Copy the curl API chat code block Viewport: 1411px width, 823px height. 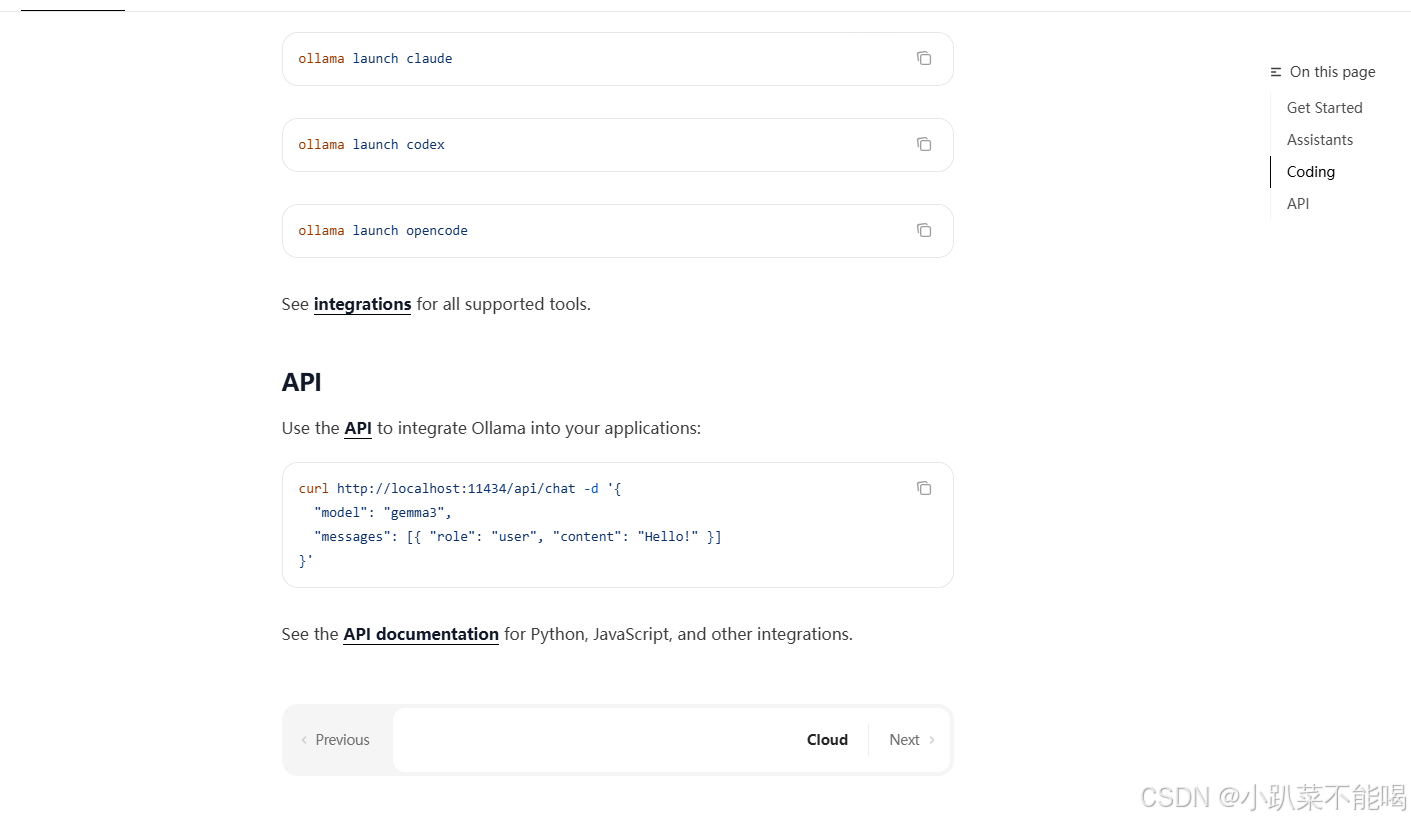click(924, 488)
